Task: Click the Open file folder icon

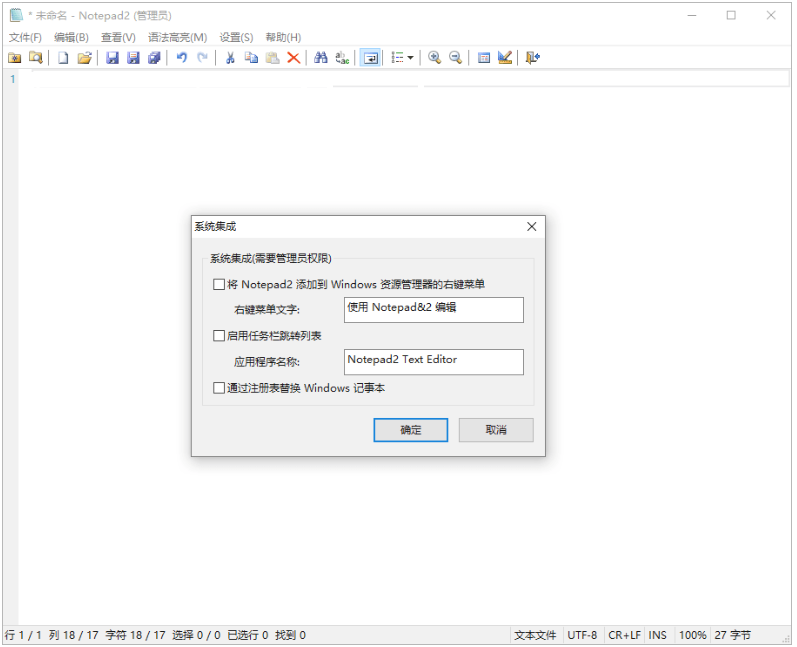Action: point(85,58)
